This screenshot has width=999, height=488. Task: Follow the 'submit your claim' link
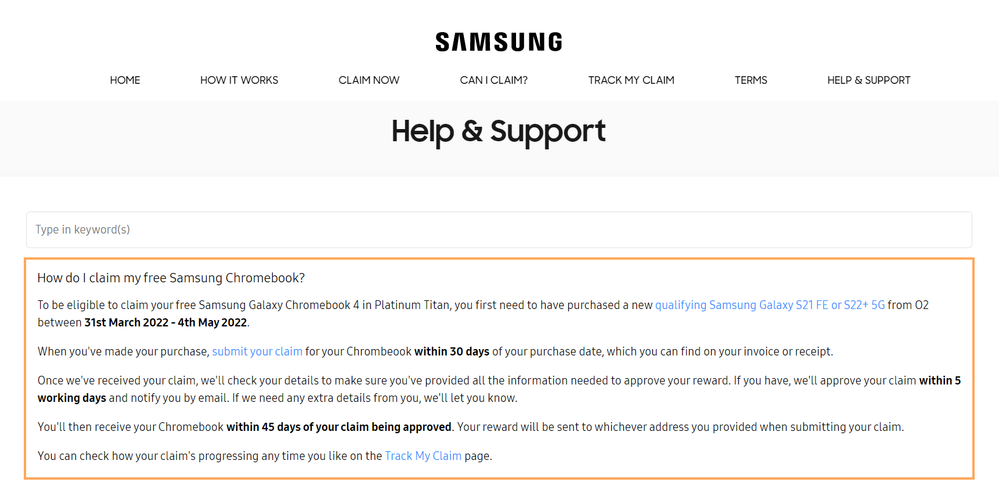(257, 352)
